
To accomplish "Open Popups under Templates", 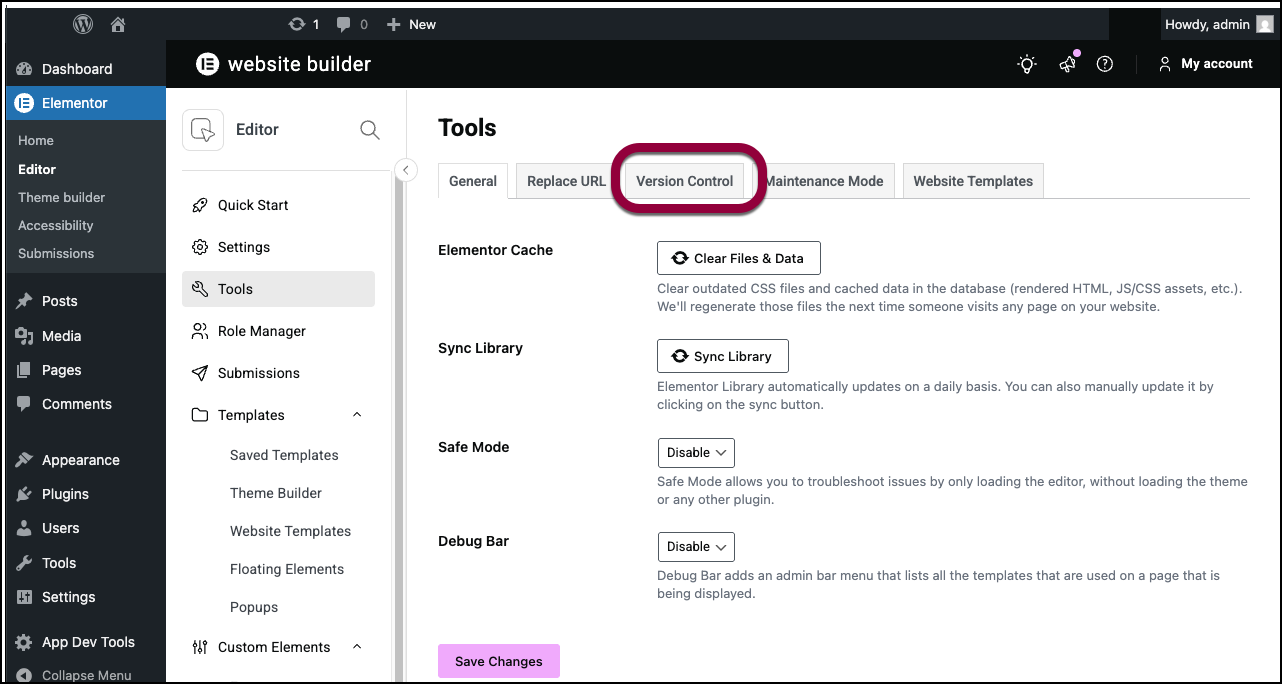I will (x=254, y=607).
